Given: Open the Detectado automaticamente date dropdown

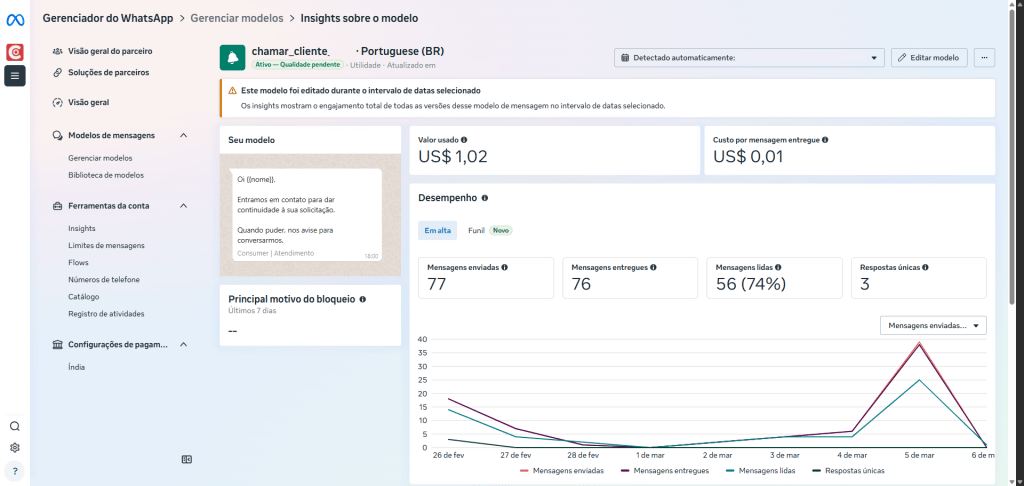Looking at the screenshot, I should 749,58.
